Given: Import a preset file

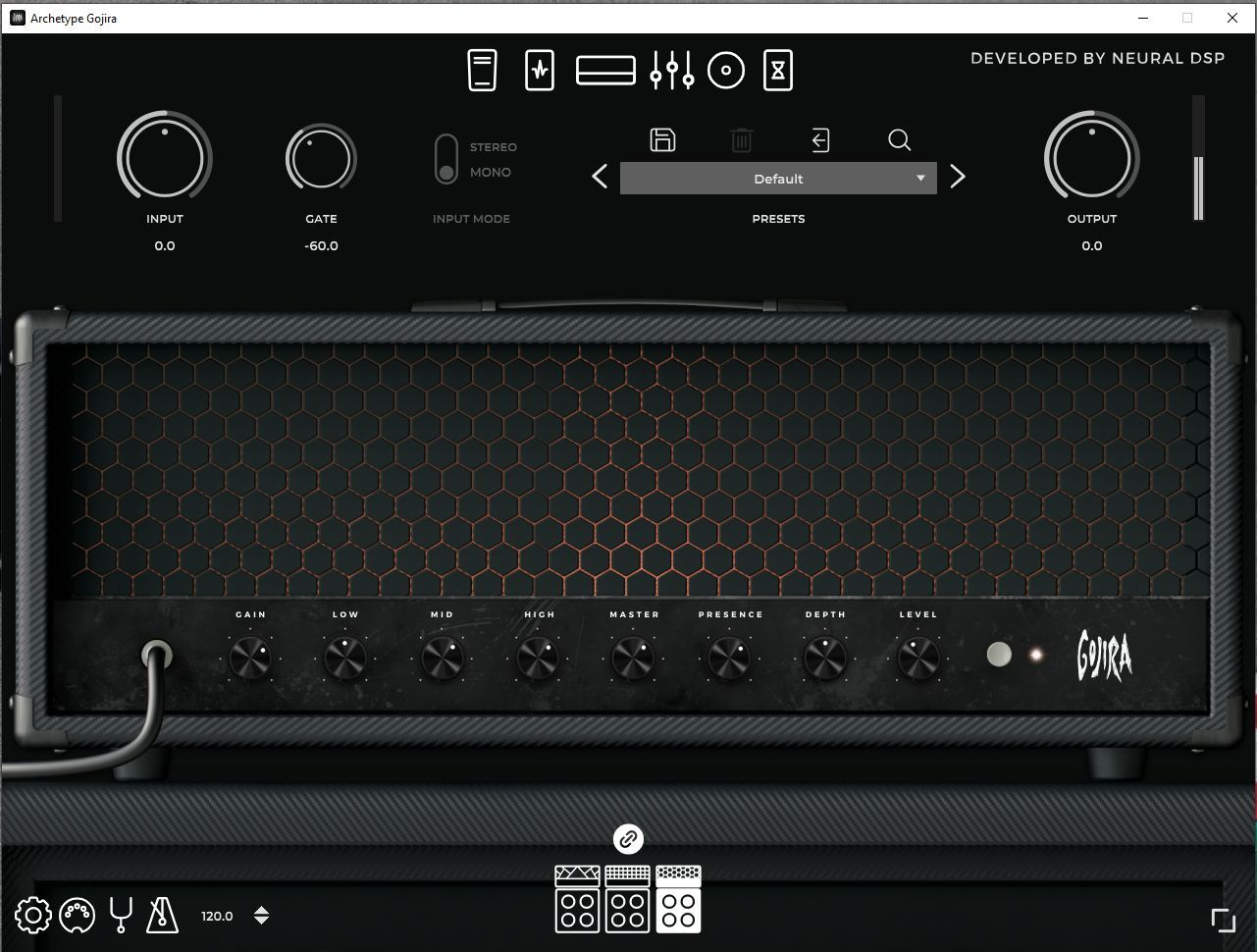Looking at the screenshot, I should 820,140.
